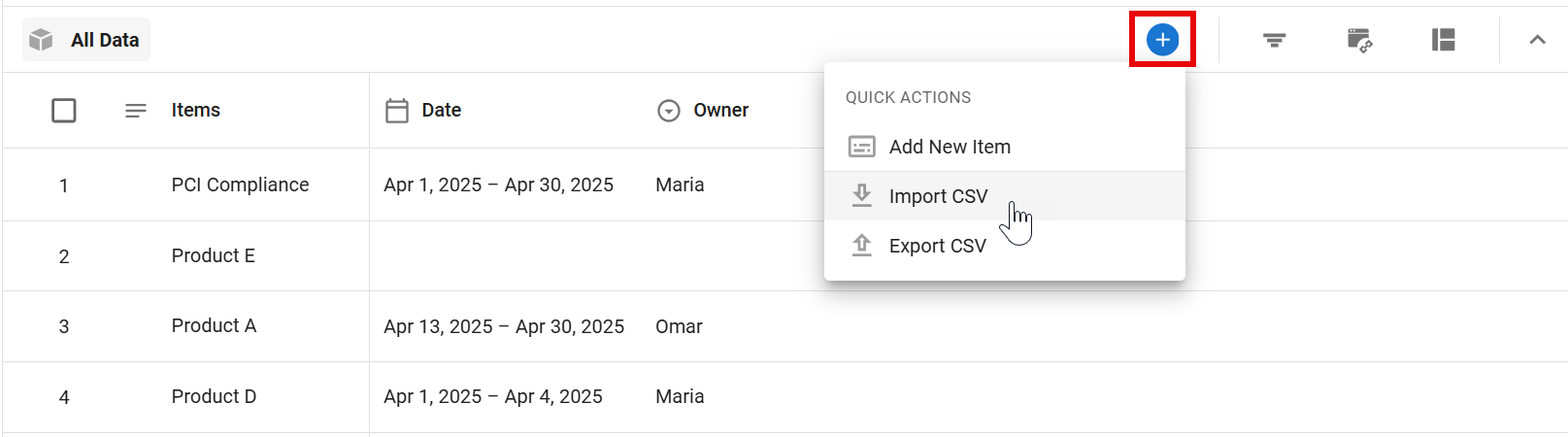Viewport: 1568px width, 437px height.
Task: Click the blue plus add button
Action: click(1162, 40)
